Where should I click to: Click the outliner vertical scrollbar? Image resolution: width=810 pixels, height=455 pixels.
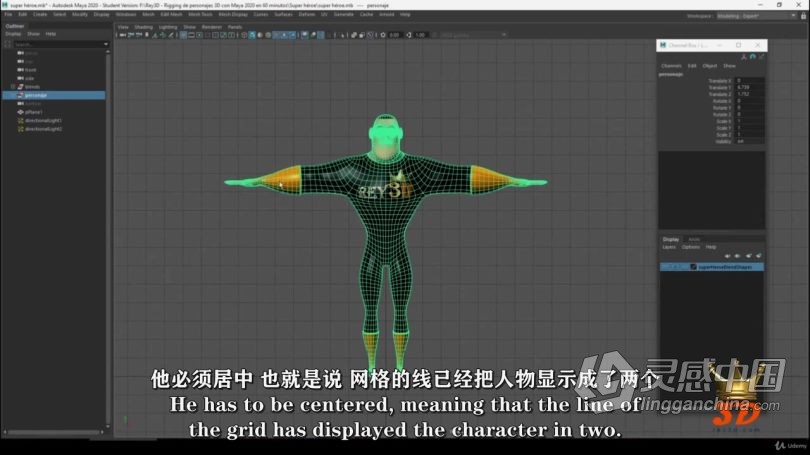[108, 238]
